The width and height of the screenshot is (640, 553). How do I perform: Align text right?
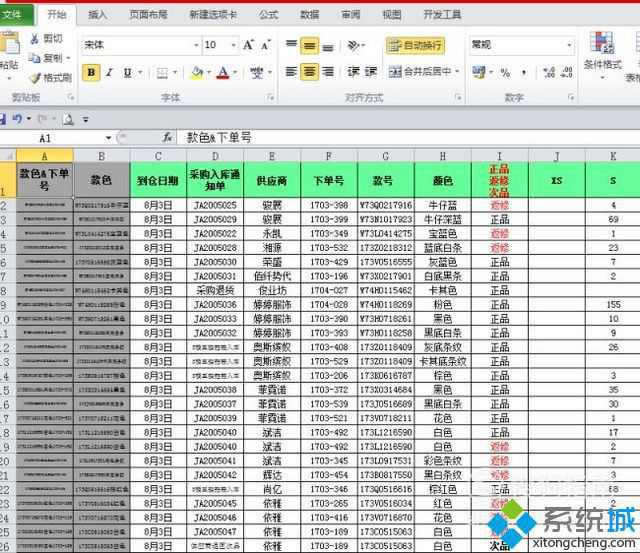328,72
